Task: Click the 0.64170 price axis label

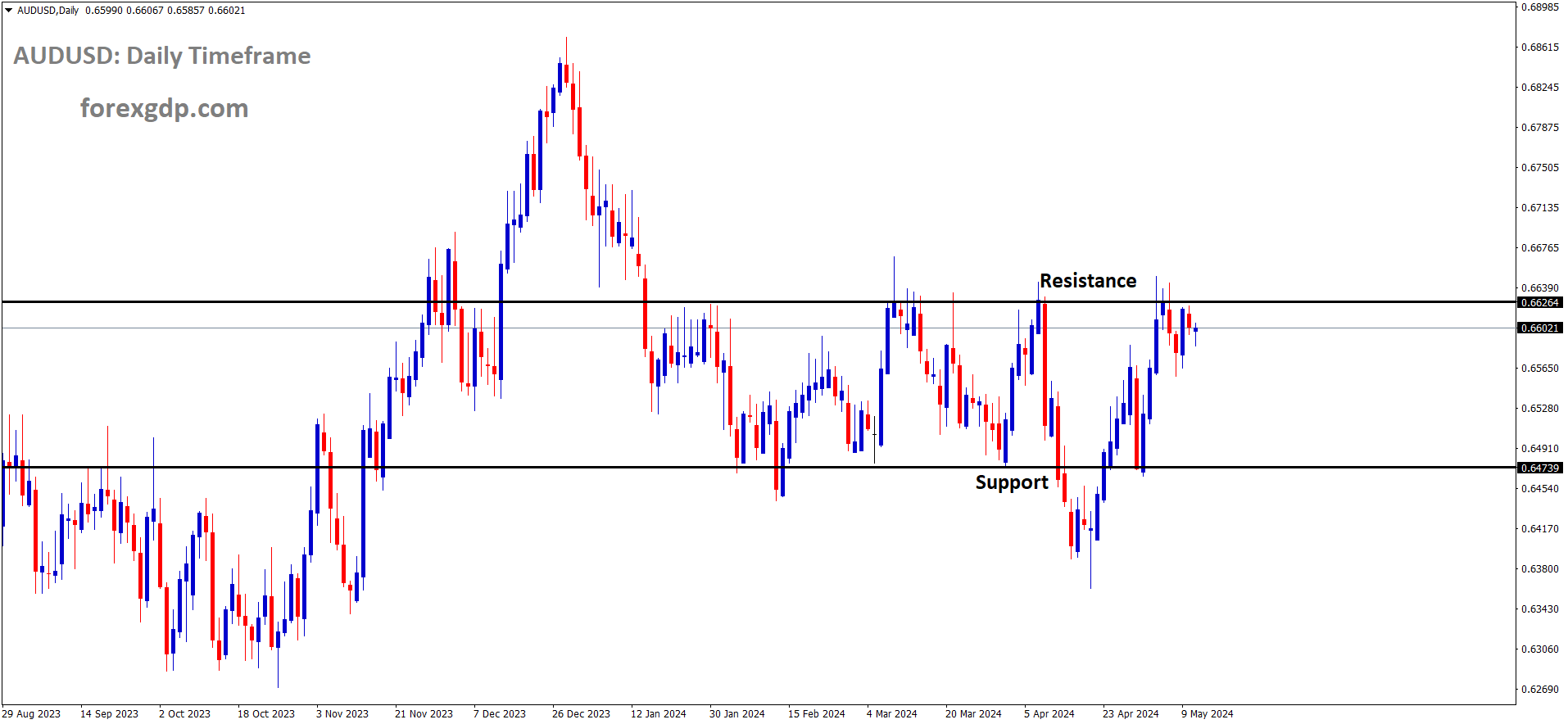Action: tap(1540, 529)
